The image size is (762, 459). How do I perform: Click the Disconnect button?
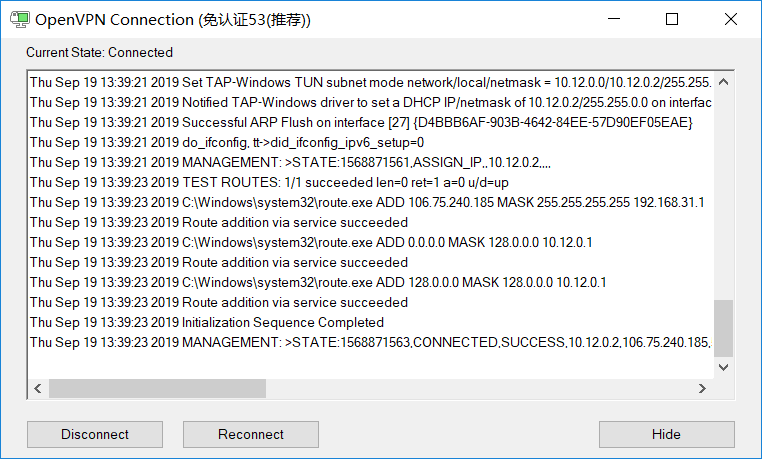95,434
